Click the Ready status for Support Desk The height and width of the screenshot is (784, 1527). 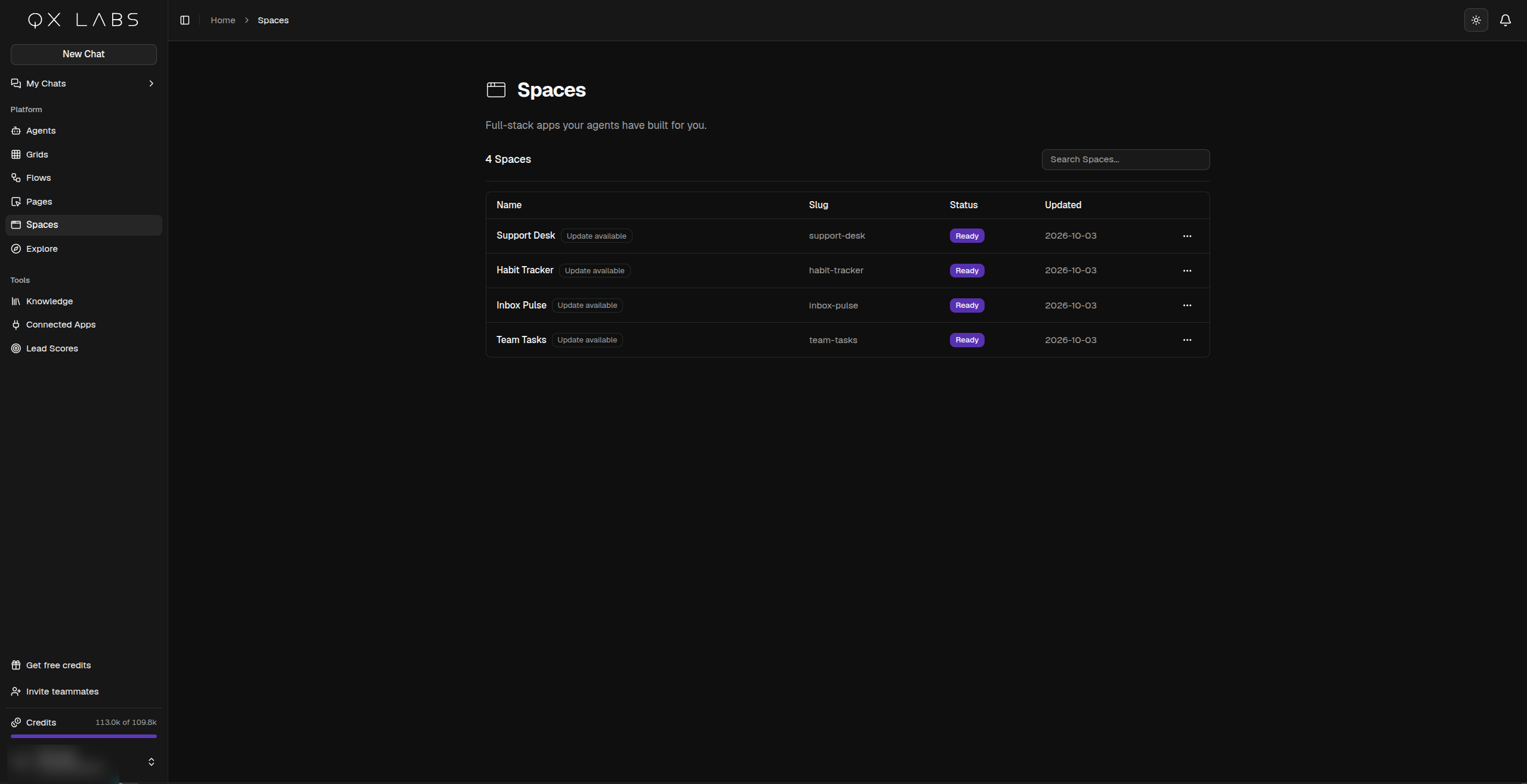coord(967,236)
